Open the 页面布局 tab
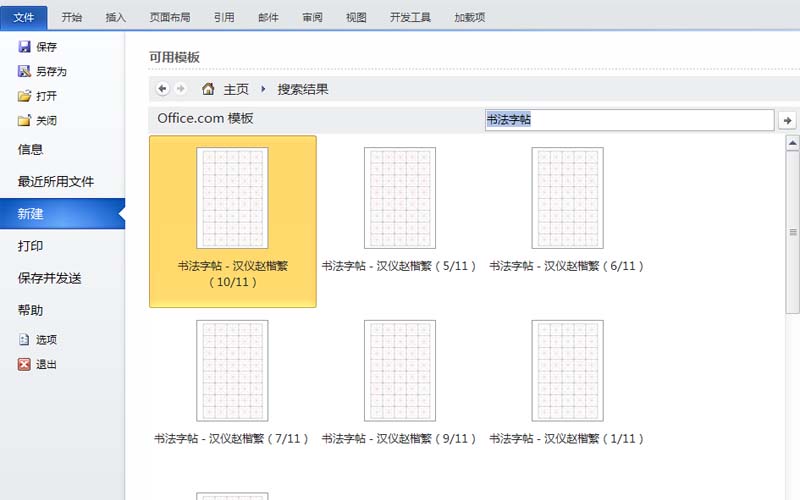Viewport: 800px width, 500px height. point(170,17)
